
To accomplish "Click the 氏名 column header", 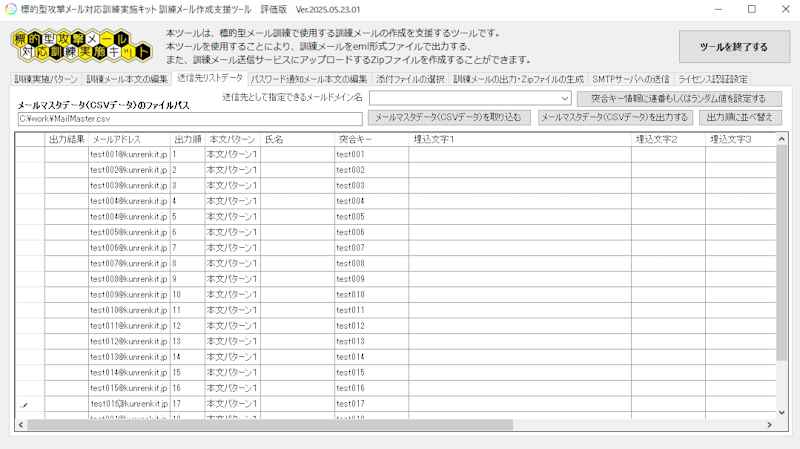I will (x=297, y=139).
